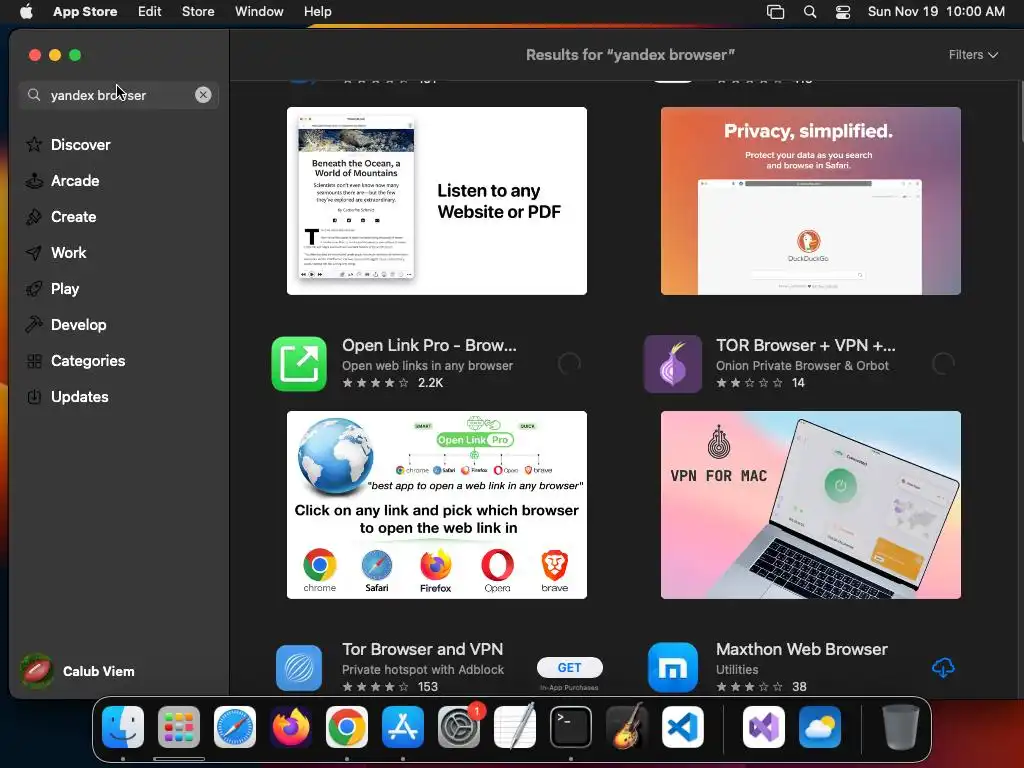This screenshot has height=768, width=1024.
Task: Open the Apple menu
Action: click(x=26, y=12)
